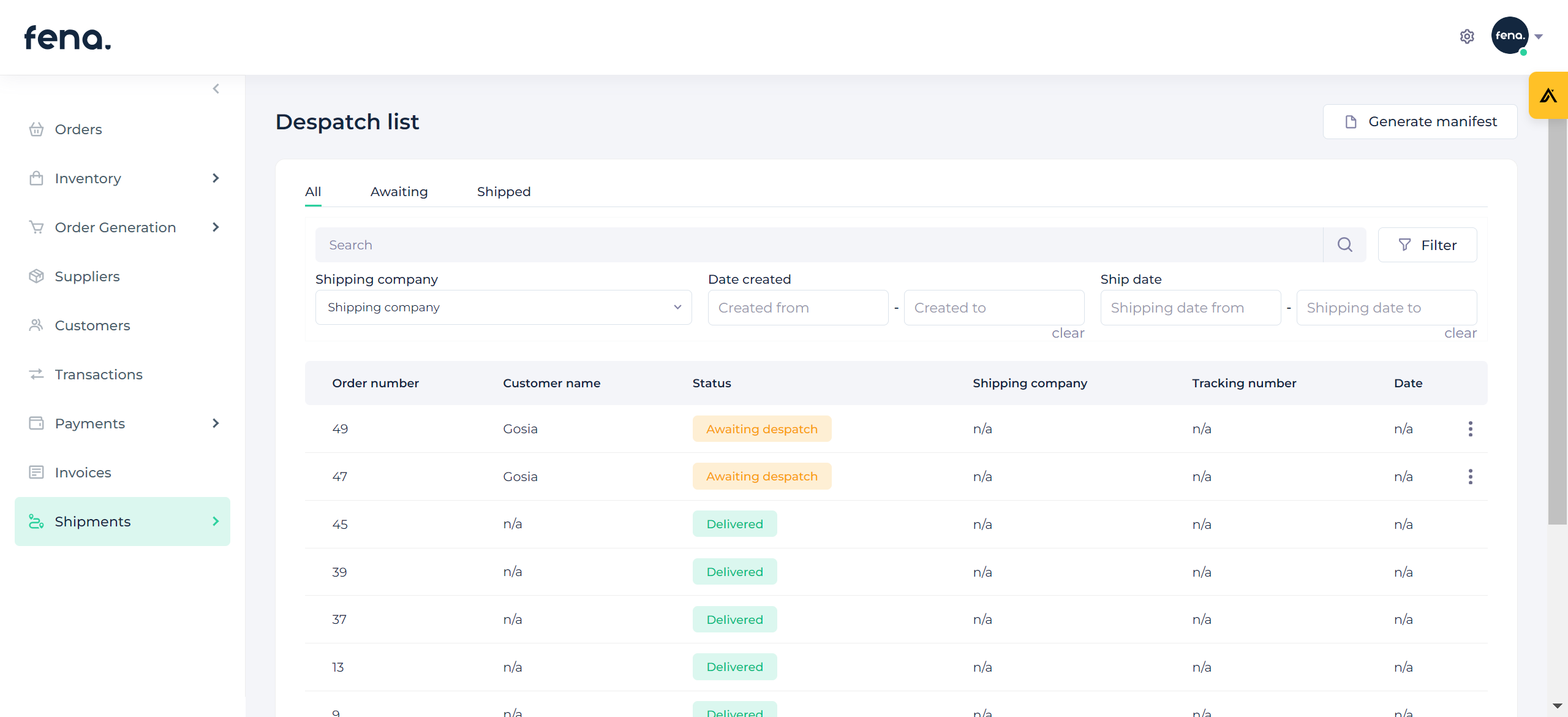Open Orders from the sidebar
The height and width of the screenshot is (717, 1568).
coord(78,129)
